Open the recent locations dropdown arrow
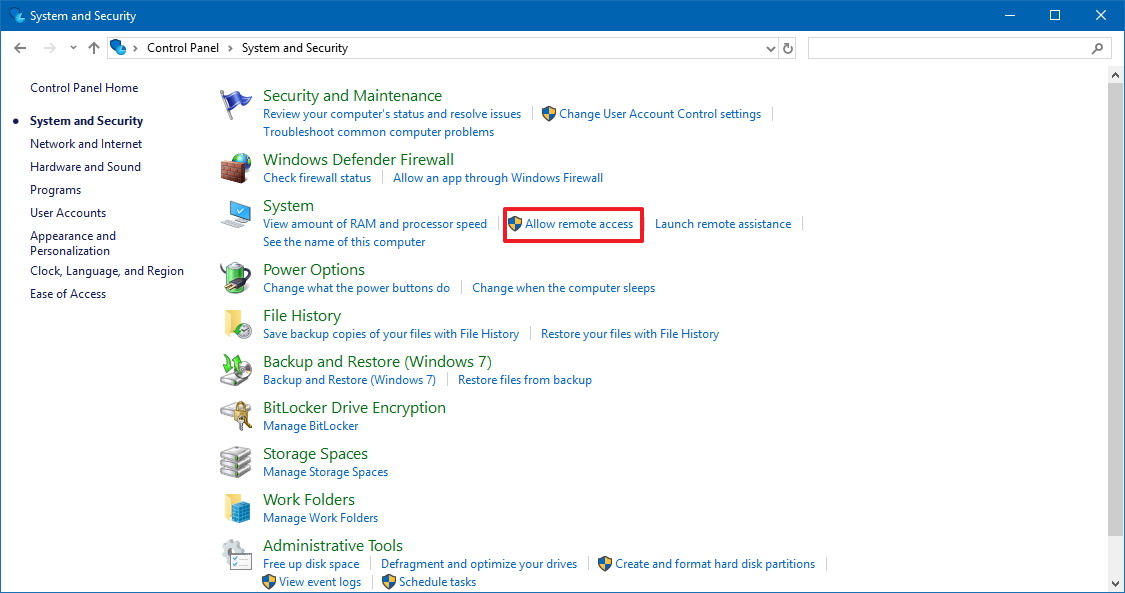This screenshot has width=1125, height=593. click(x=73, y=48)
